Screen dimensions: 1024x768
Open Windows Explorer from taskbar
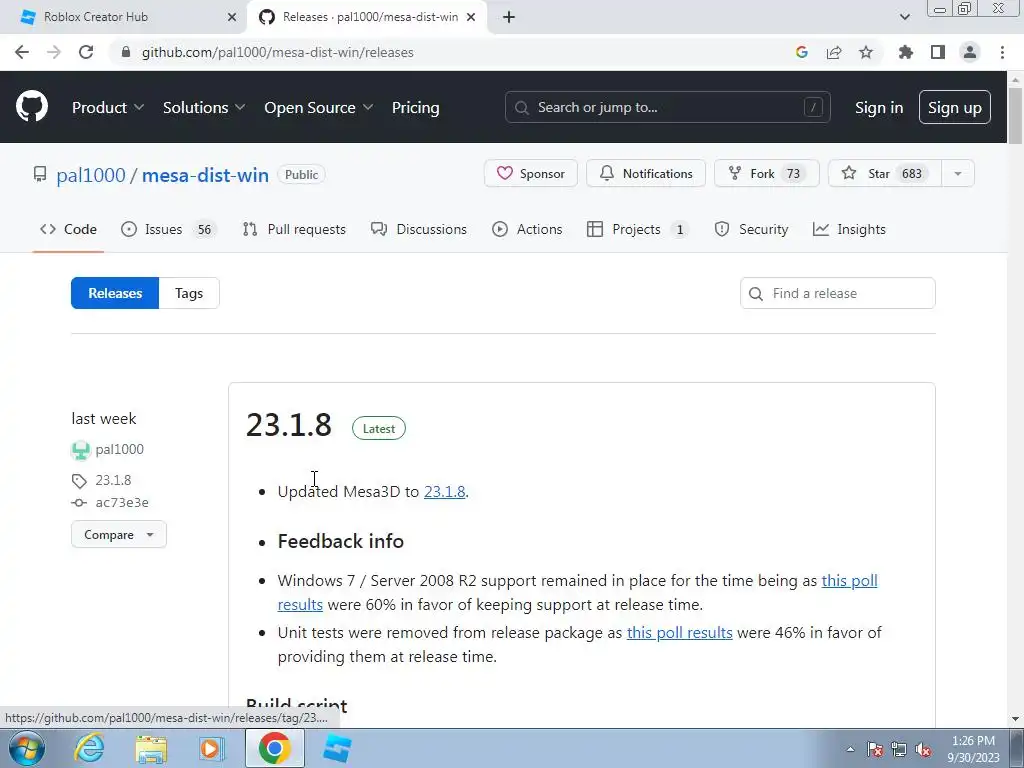point(151,748)
